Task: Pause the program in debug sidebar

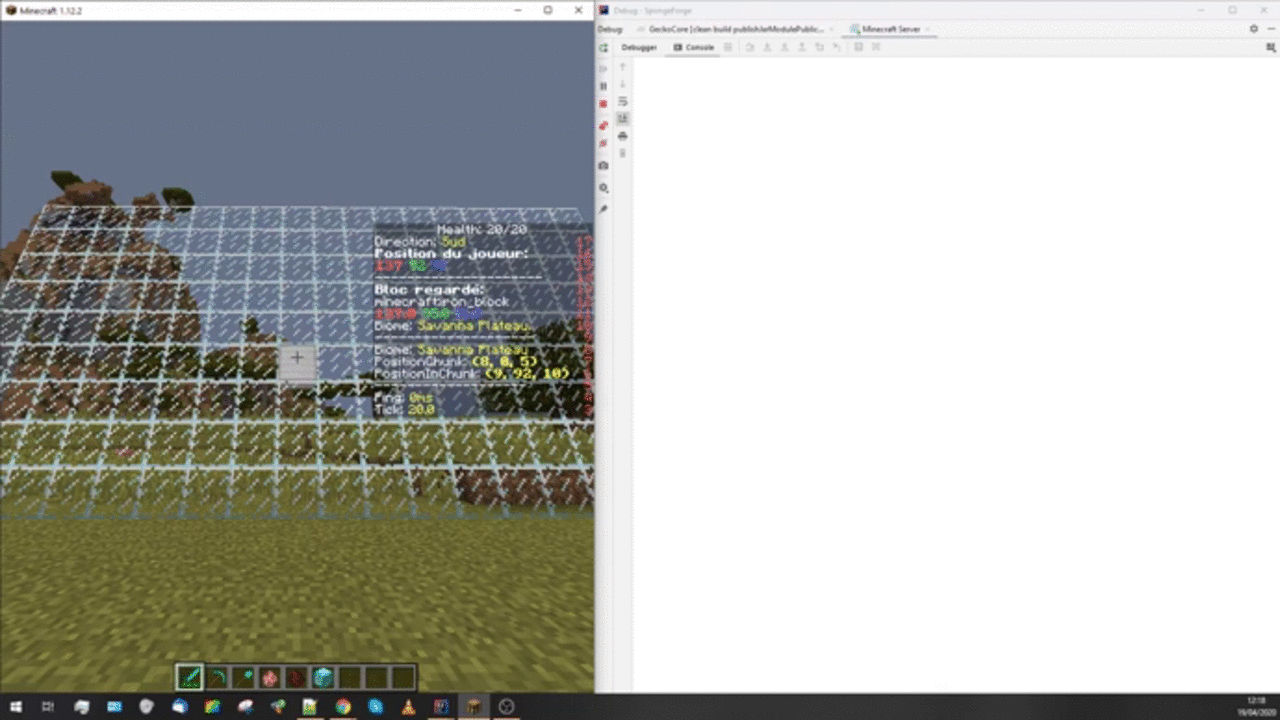Action: click(x=603, y=86)
